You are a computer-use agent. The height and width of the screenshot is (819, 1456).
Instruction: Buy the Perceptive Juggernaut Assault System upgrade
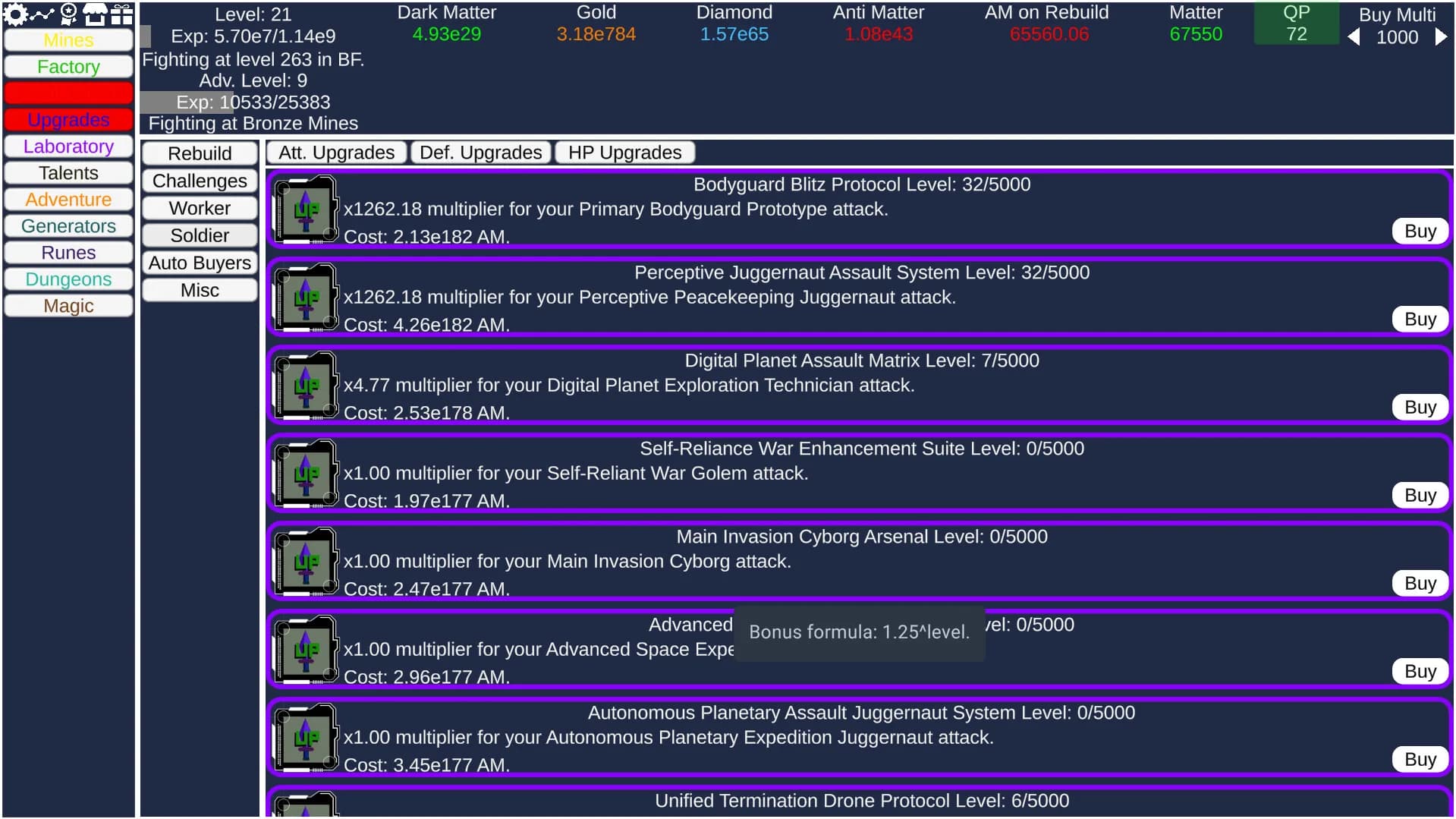[x=1420, y=320]
